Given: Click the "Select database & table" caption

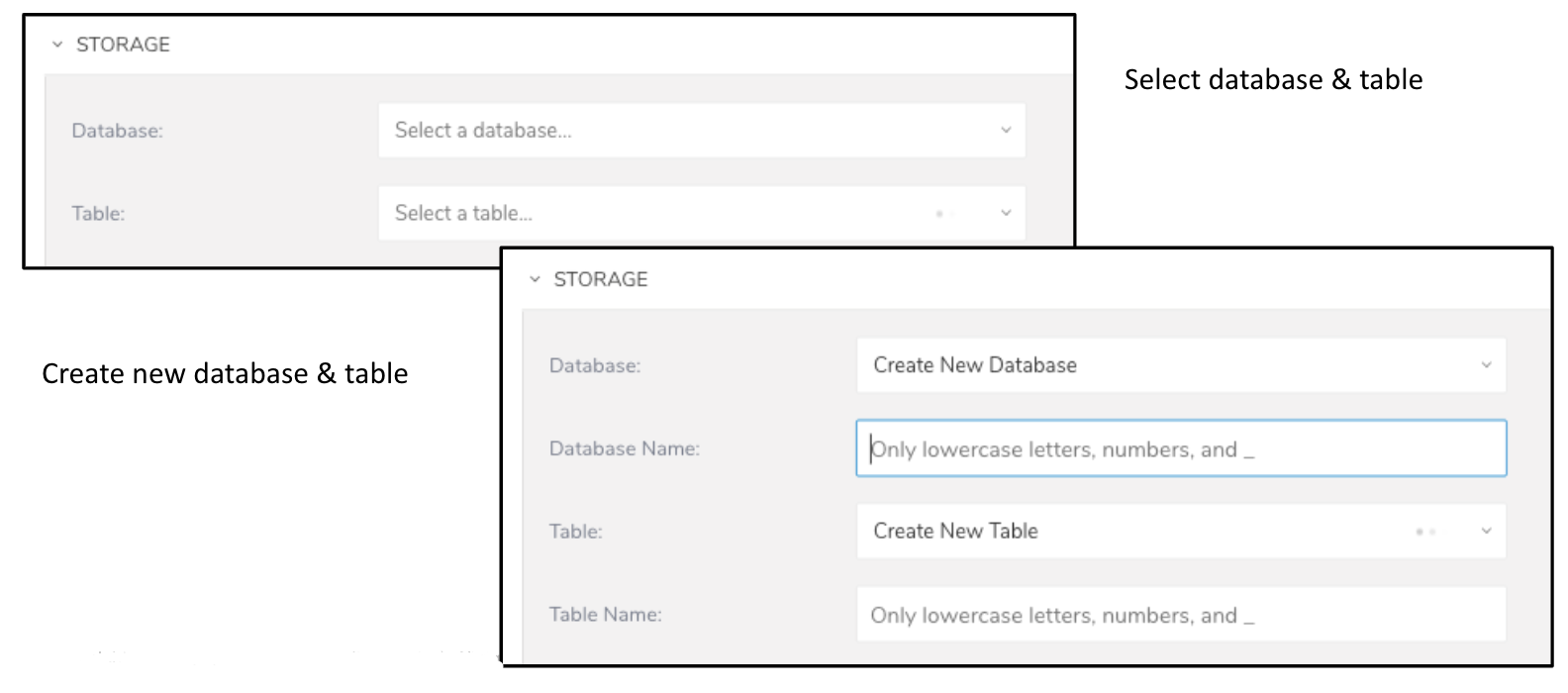Looking at the screenshot, I should (1273, 80).
